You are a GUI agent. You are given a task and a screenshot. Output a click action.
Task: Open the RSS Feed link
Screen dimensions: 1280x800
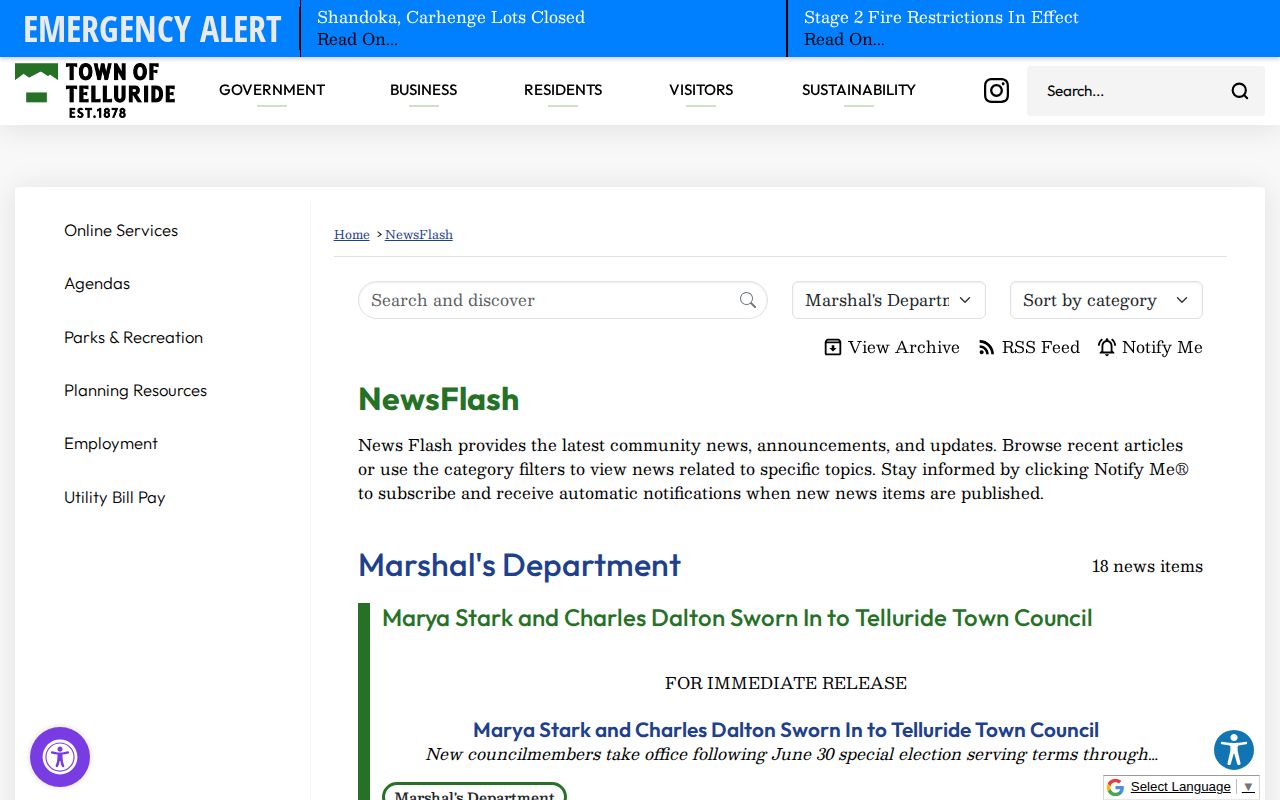1029,347
